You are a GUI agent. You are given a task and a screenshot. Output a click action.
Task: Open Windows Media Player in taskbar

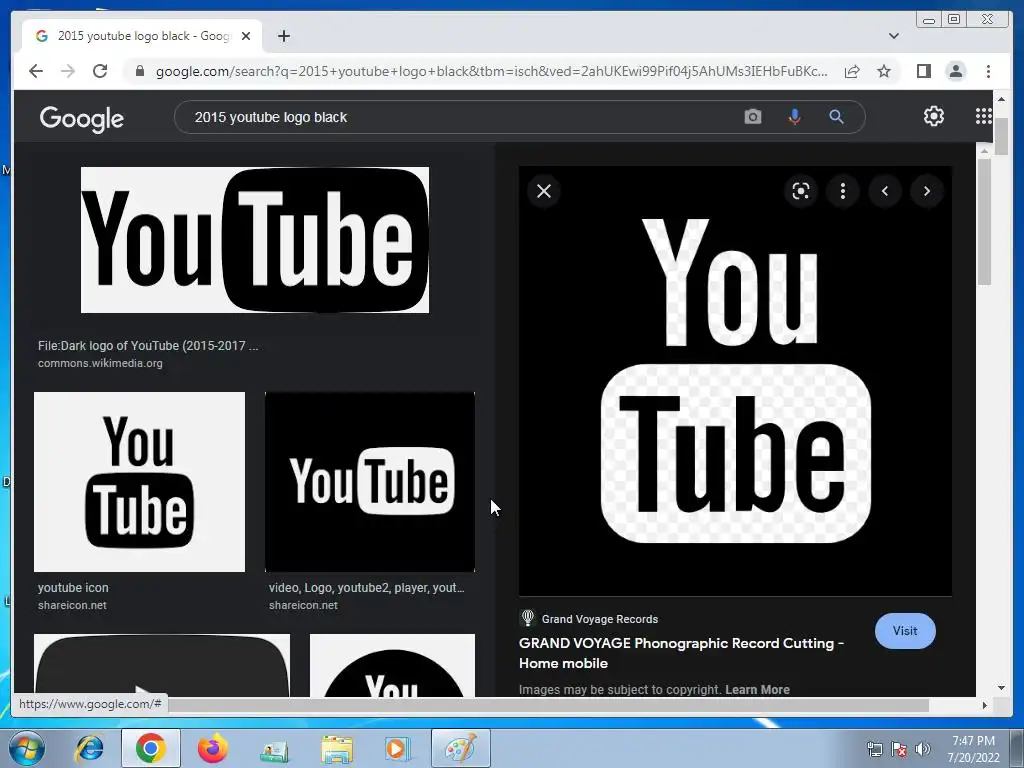pyautogui.click(x=397, y=748)
